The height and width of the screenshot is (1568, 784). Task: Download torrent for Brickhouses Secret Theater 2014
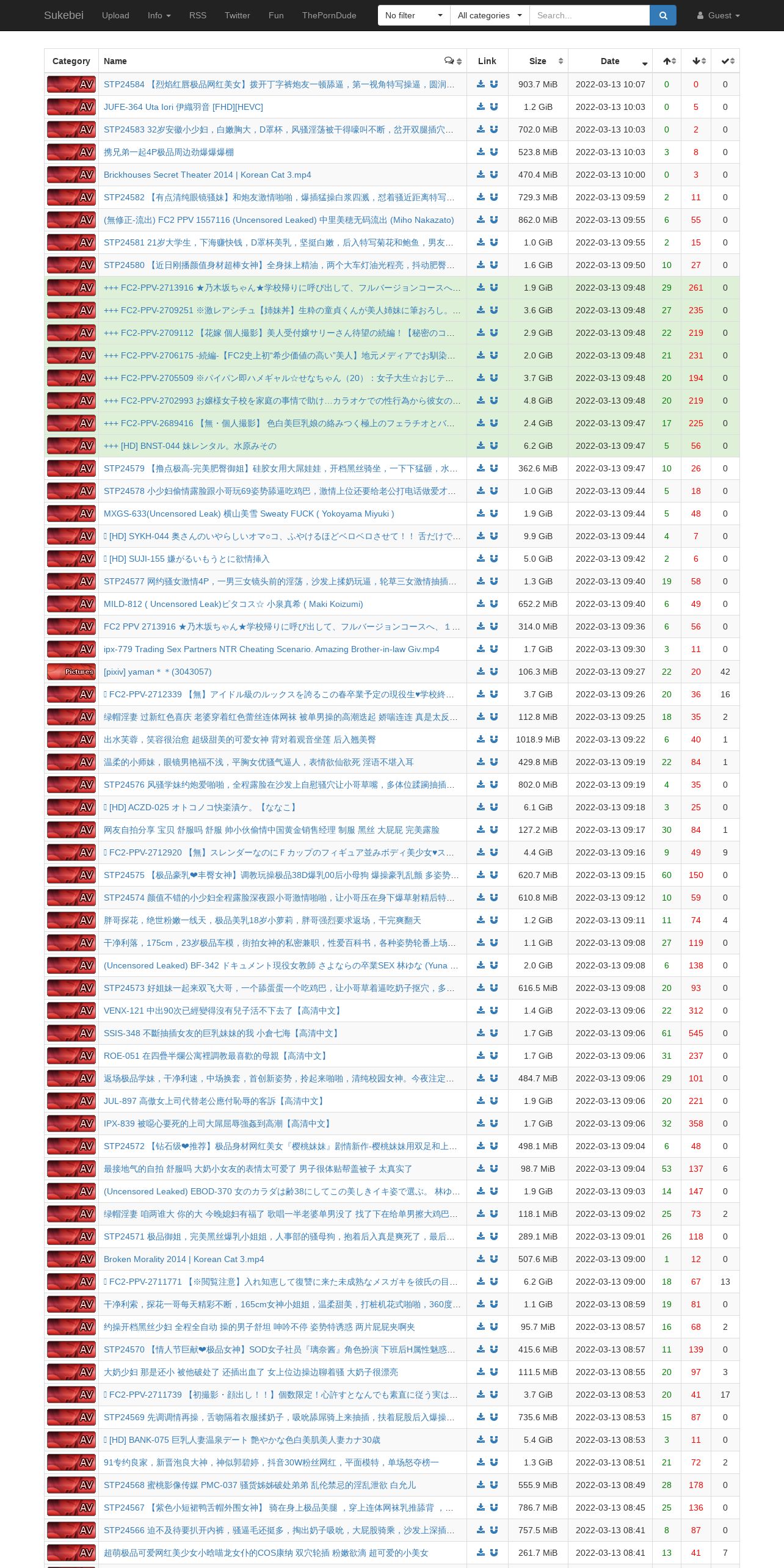click(x=481, y=175)
